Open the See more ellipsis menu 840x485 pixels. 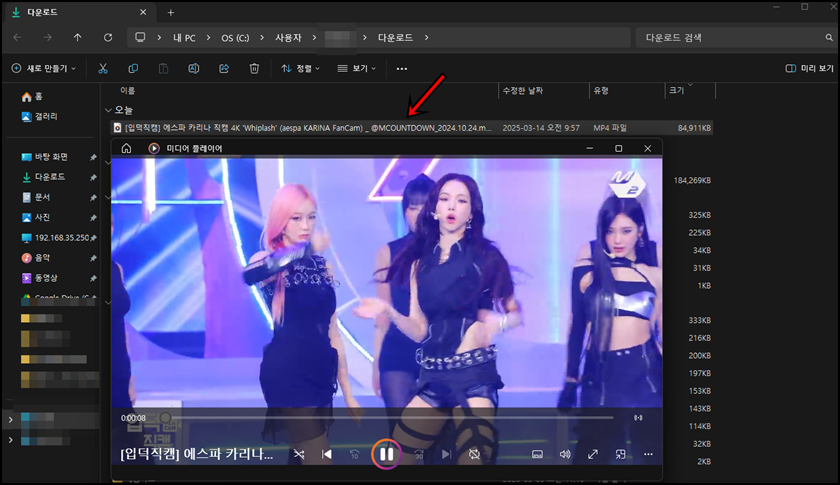402,69
